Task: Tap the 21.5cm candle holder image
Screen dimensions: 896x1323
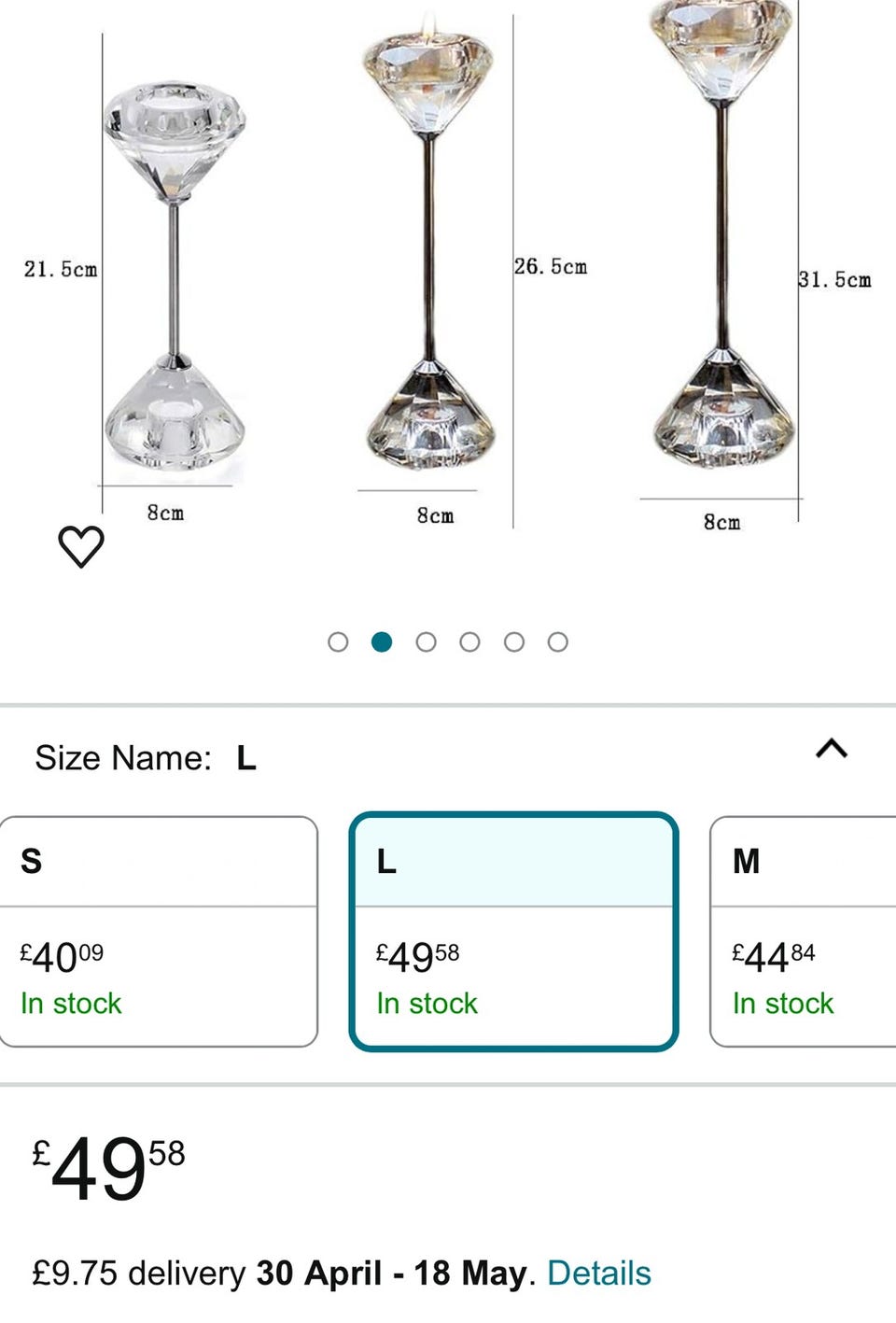Action: coord(175,275)
